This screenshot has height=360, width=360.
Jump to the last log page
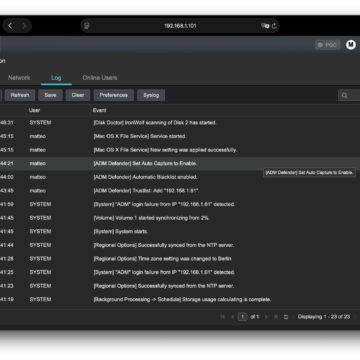coord(276,317)
